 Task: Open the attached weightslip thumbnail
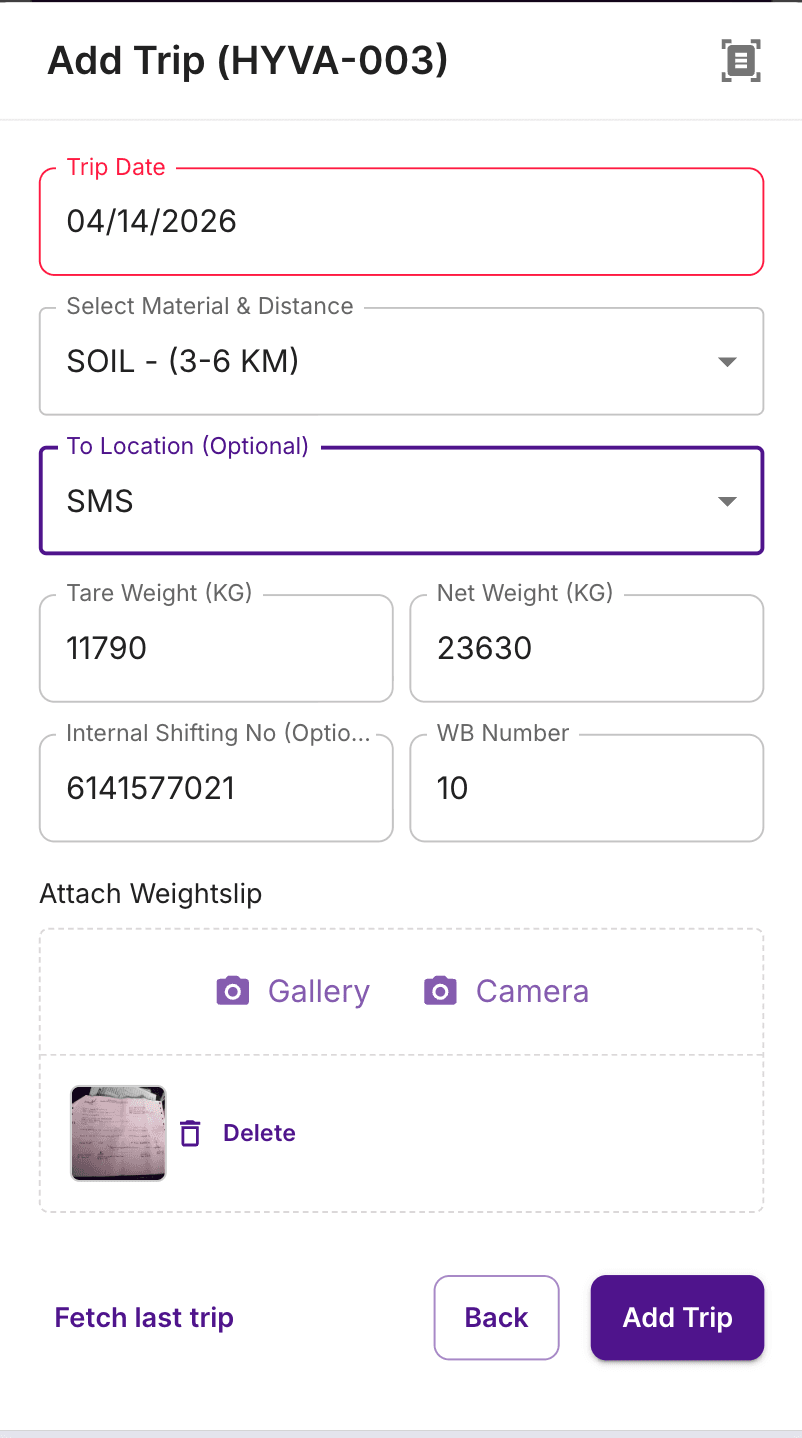tap(118, 1133)
